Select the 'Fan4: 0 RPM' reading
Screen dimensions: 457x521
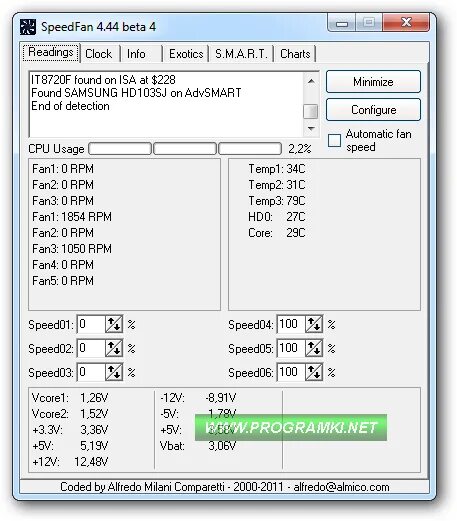pos(63,265)
